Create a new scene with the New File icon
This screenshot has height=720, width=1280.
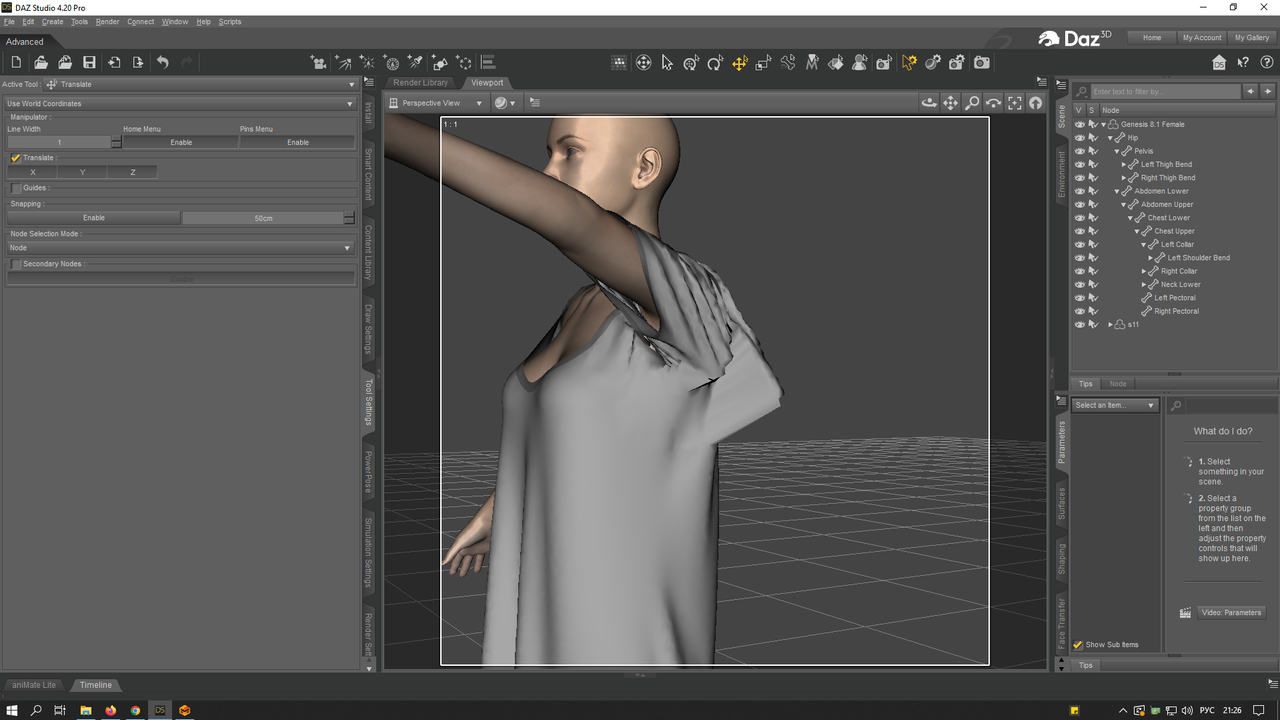(16, 63)
